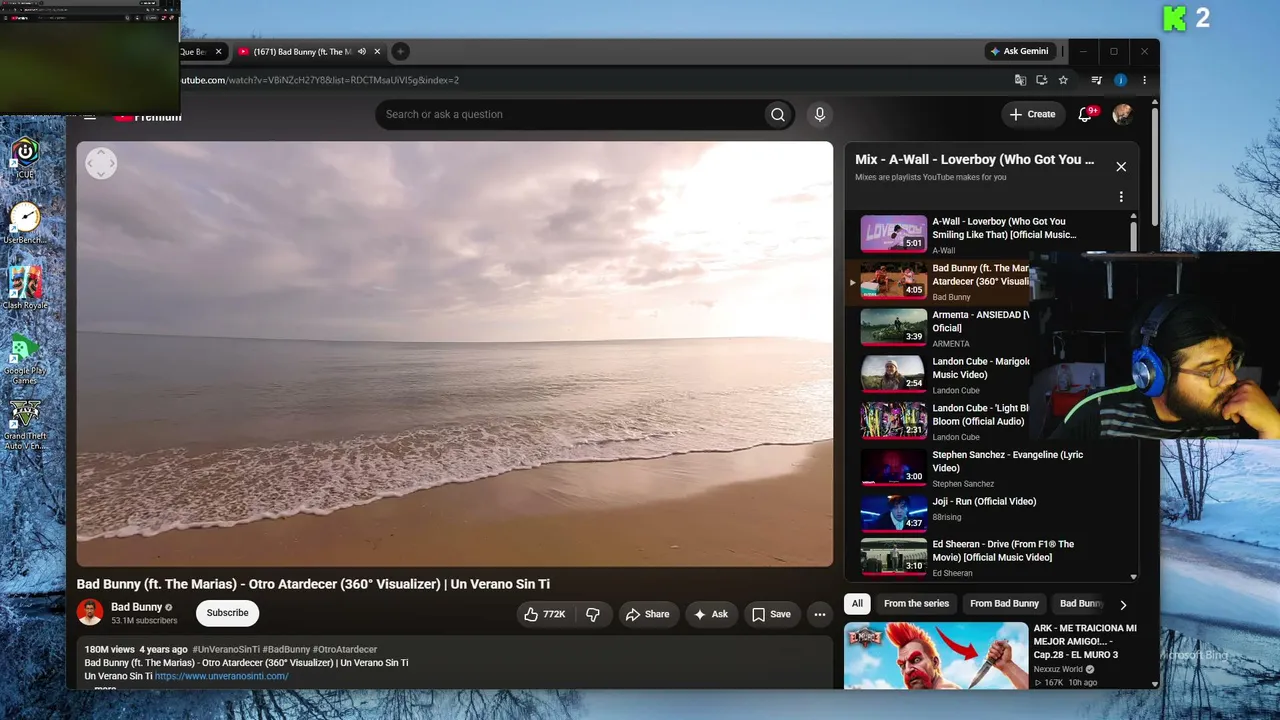Click the Bad Bunny channel name
The image size is (1280, 720).
point(136,607)
